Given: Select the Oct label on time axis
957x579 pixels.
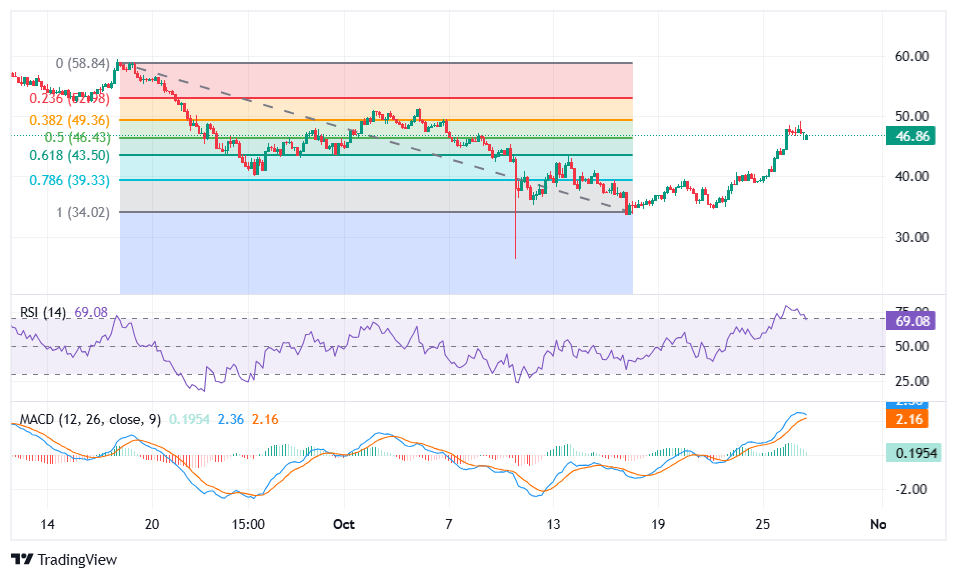Looking at the screenshot, I should coord(343,523).
